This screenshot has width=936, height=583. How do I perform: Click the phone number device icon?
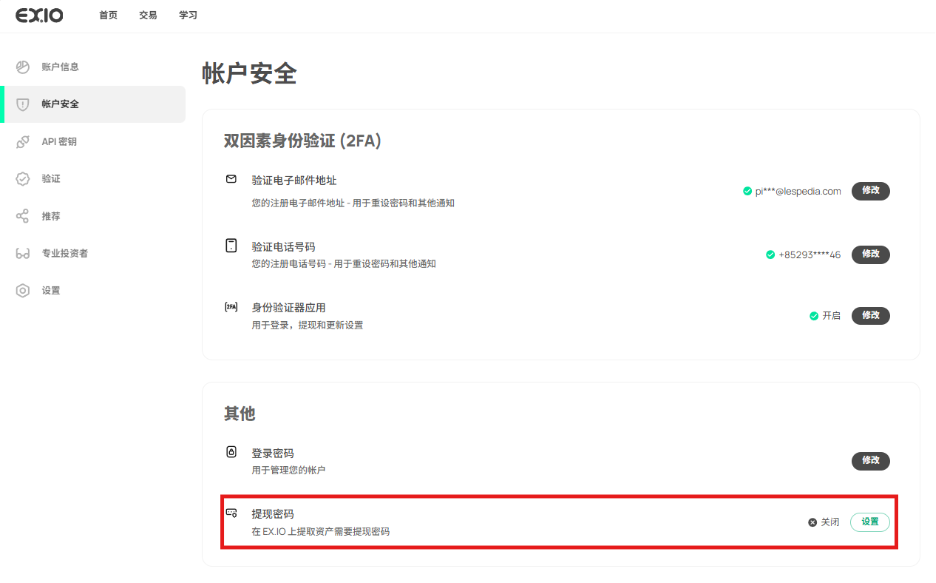pos(231,245)
